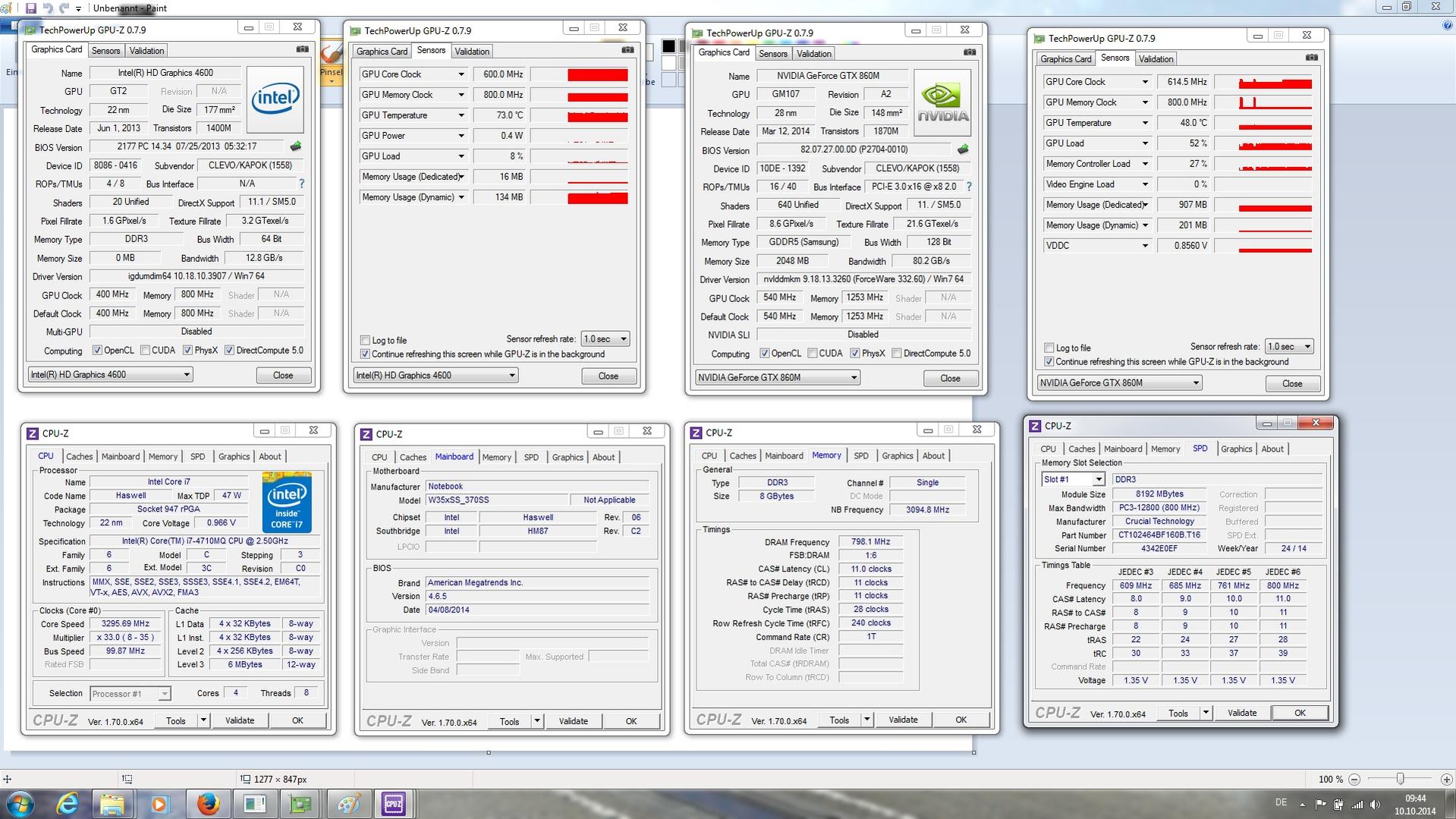Uncheck Continue refreshing in Intel Sensors window
Viewport: 1456px width, 819px height.
[x=365, y=354]
